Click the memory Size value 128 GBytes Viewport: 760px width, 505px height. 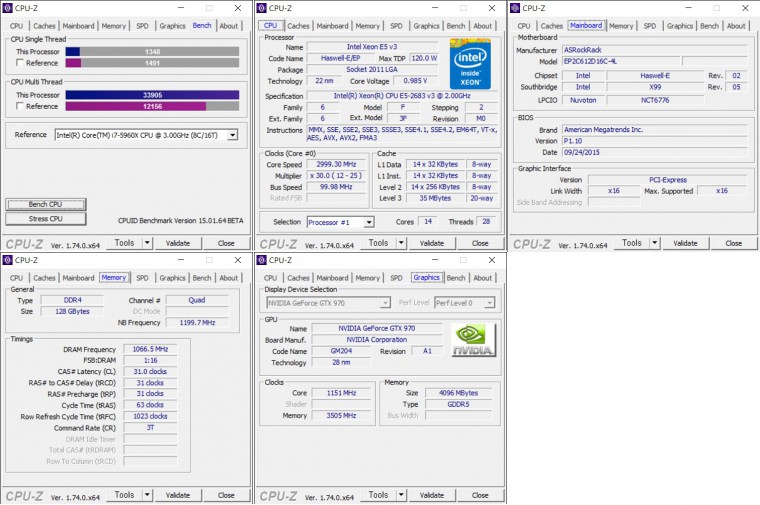[72, 311]
